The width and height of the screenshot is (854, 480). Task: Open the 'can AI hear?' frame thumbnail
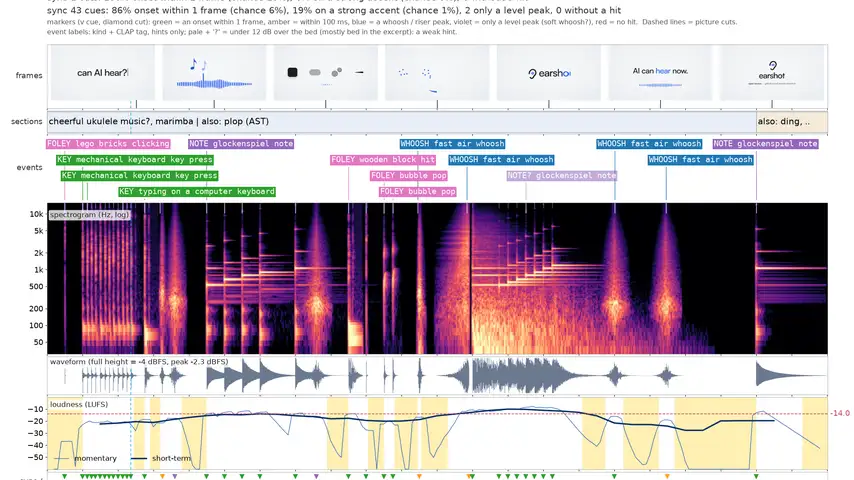103,73
